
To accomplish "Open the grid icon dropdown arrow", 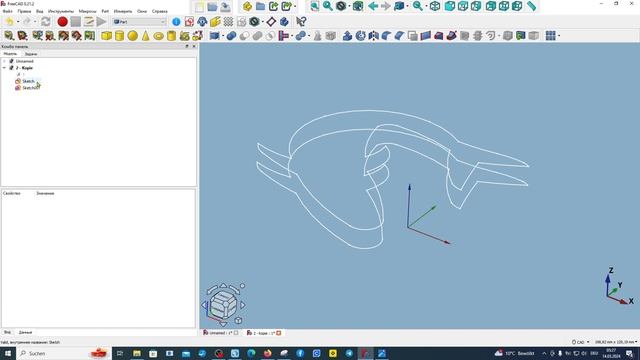I will (559, 36).
